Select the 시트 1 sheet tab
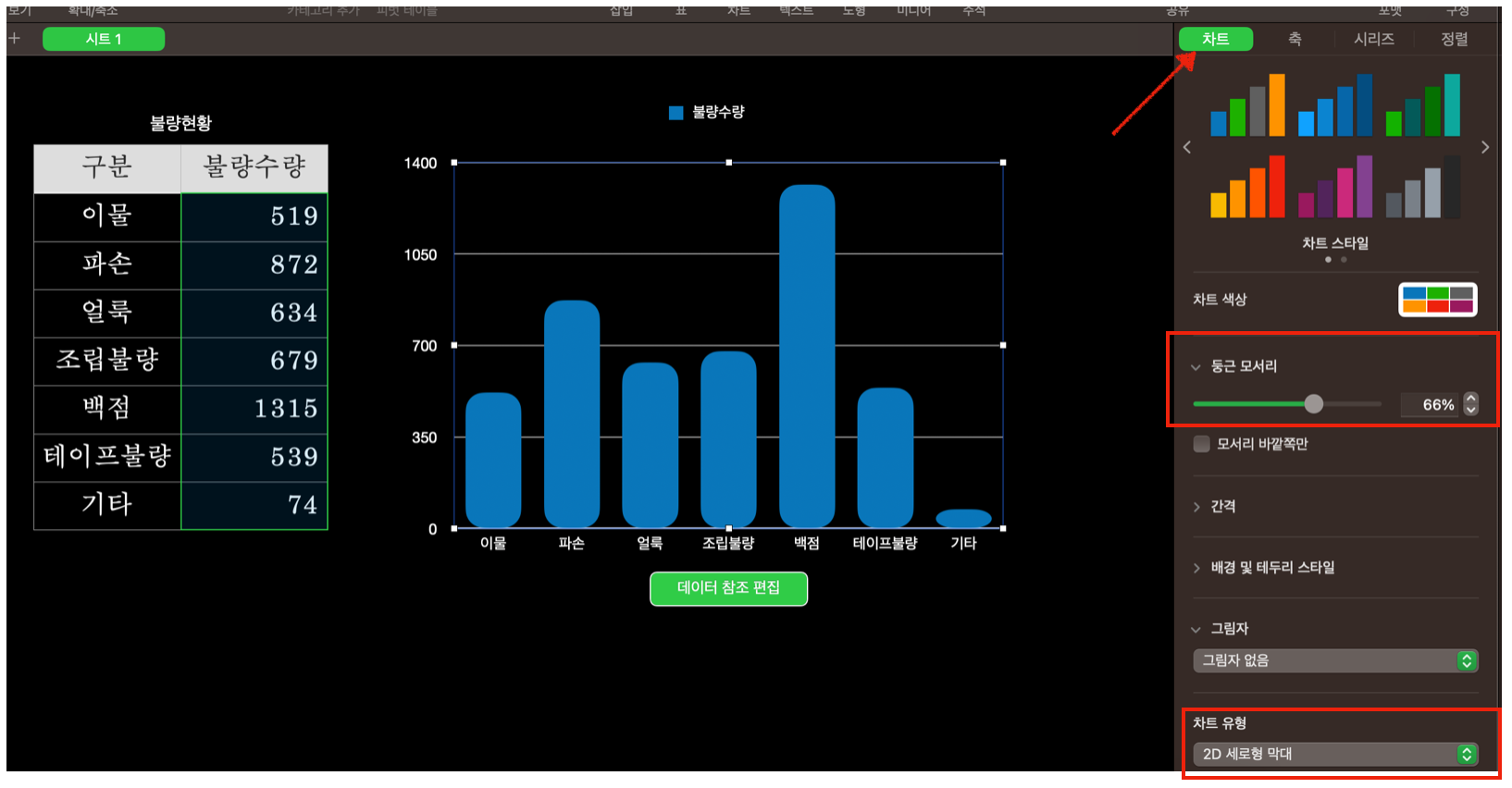Image resolution: width=1512 pixels, height=788 pixels. click(104, 39)
